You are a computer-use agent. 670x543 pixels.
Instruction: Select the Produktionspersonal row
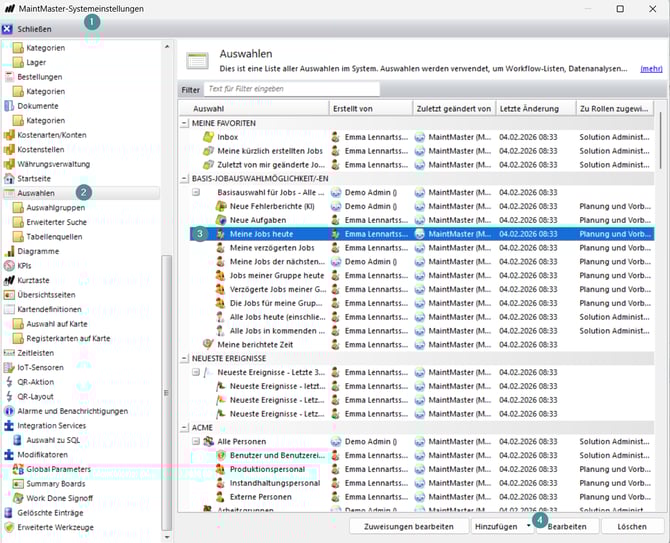(422, 469)
